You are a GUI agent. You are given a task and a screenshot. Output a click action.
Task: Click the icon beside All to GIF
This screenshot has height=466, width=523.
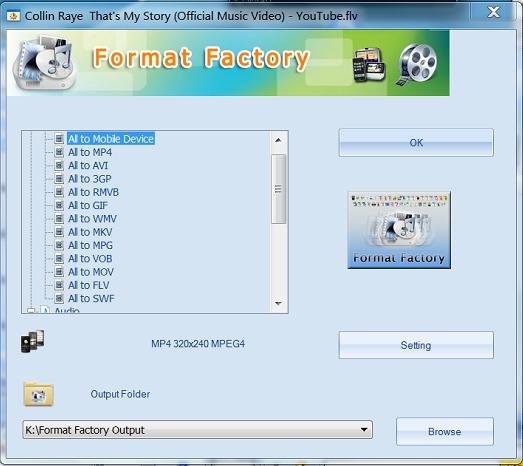click(x=59, y=205)
